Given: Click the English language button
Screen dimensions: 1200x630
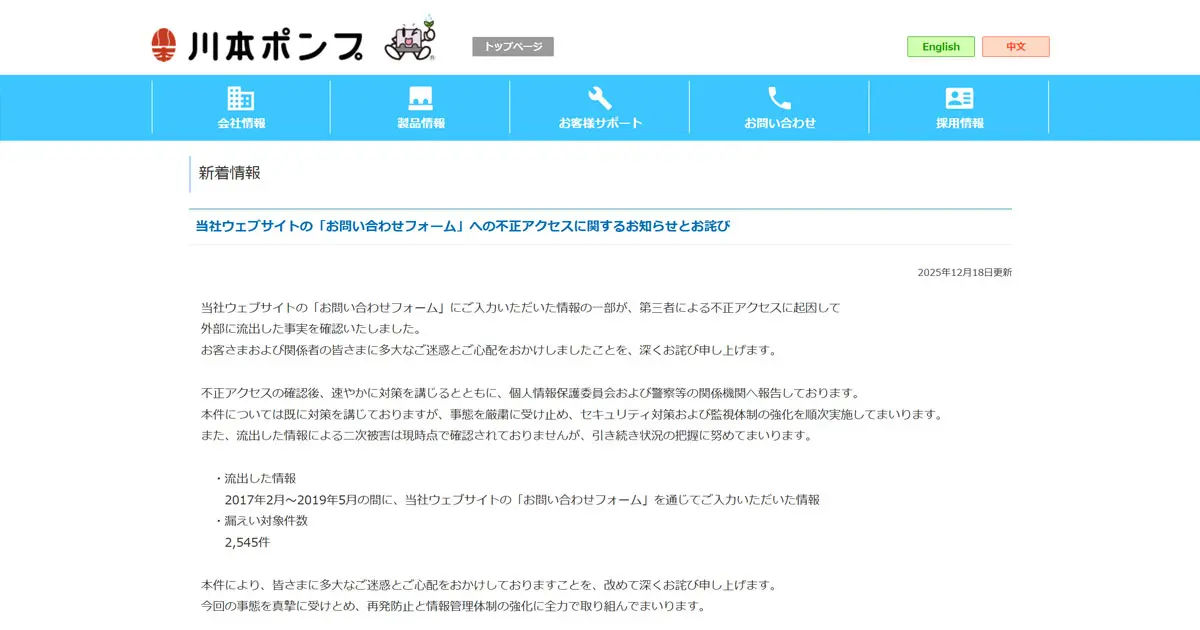Looking at the screenshot, I should 939,46.
